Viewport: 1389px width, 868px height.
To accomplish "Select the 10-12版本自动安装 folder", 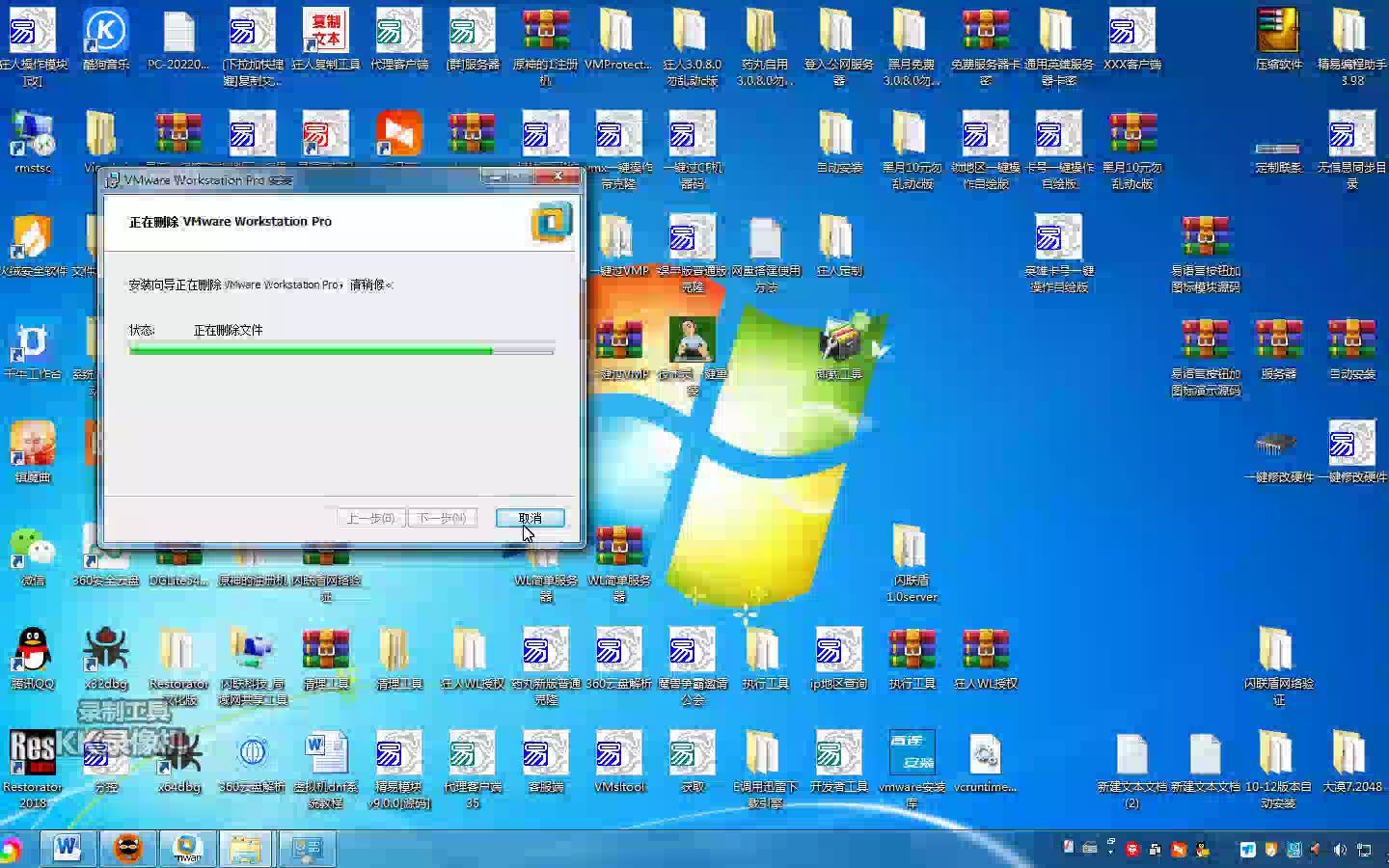I will tap(1278, 770).
